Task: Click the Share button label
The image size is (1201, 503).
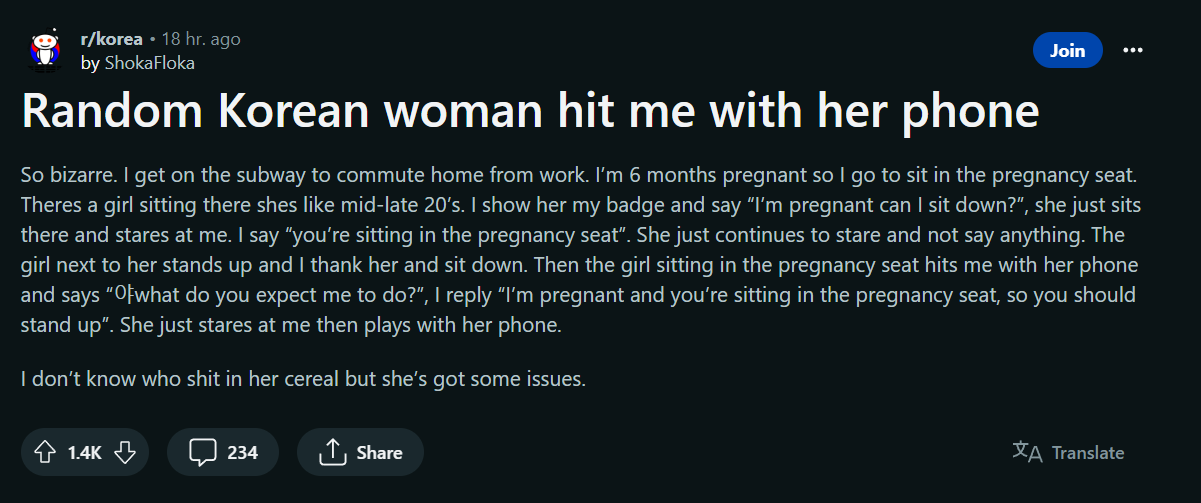Action: click(x=380, y=453)
